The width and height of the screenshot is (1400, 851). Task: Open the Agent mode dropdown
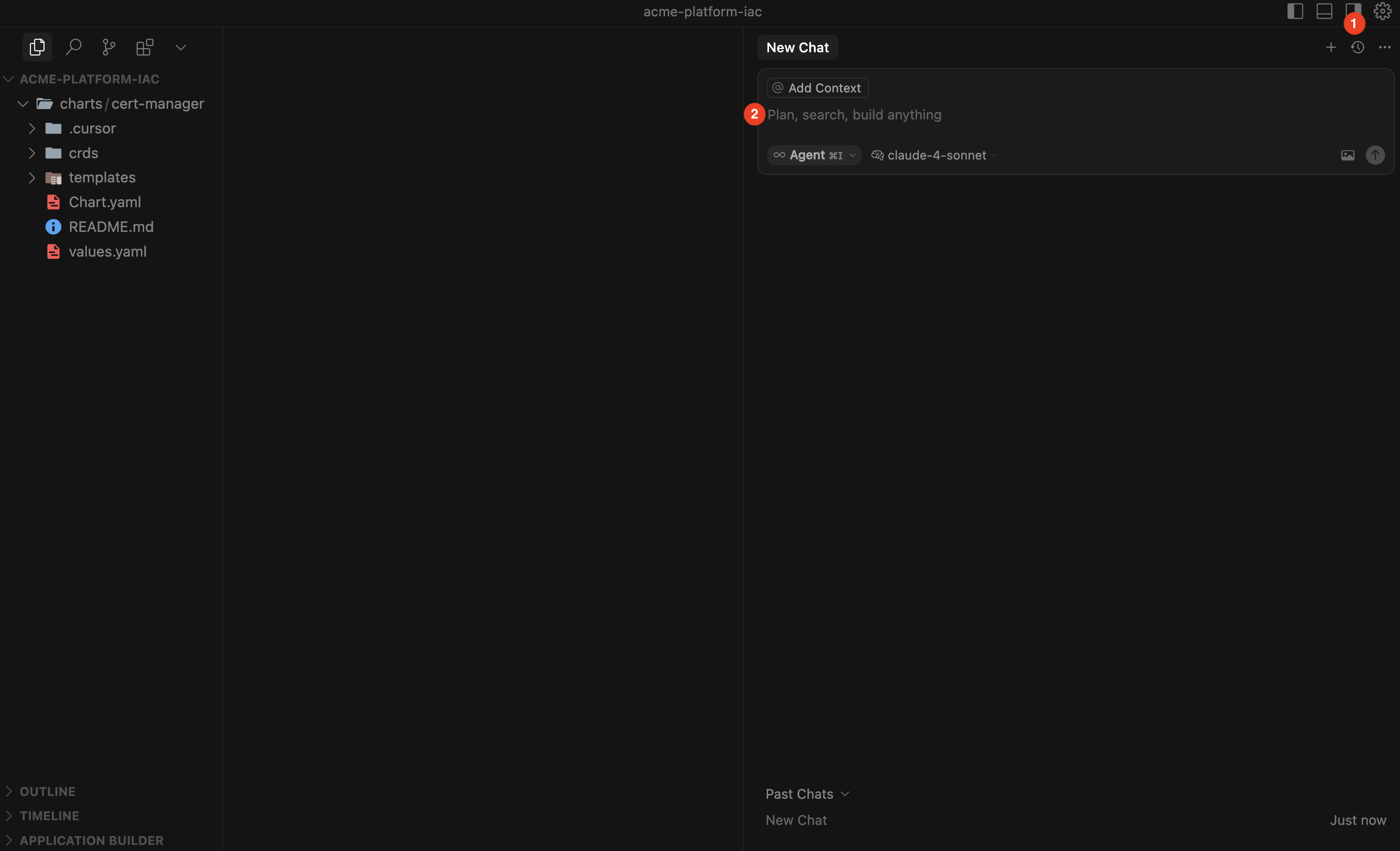click(x=814, y=155)
